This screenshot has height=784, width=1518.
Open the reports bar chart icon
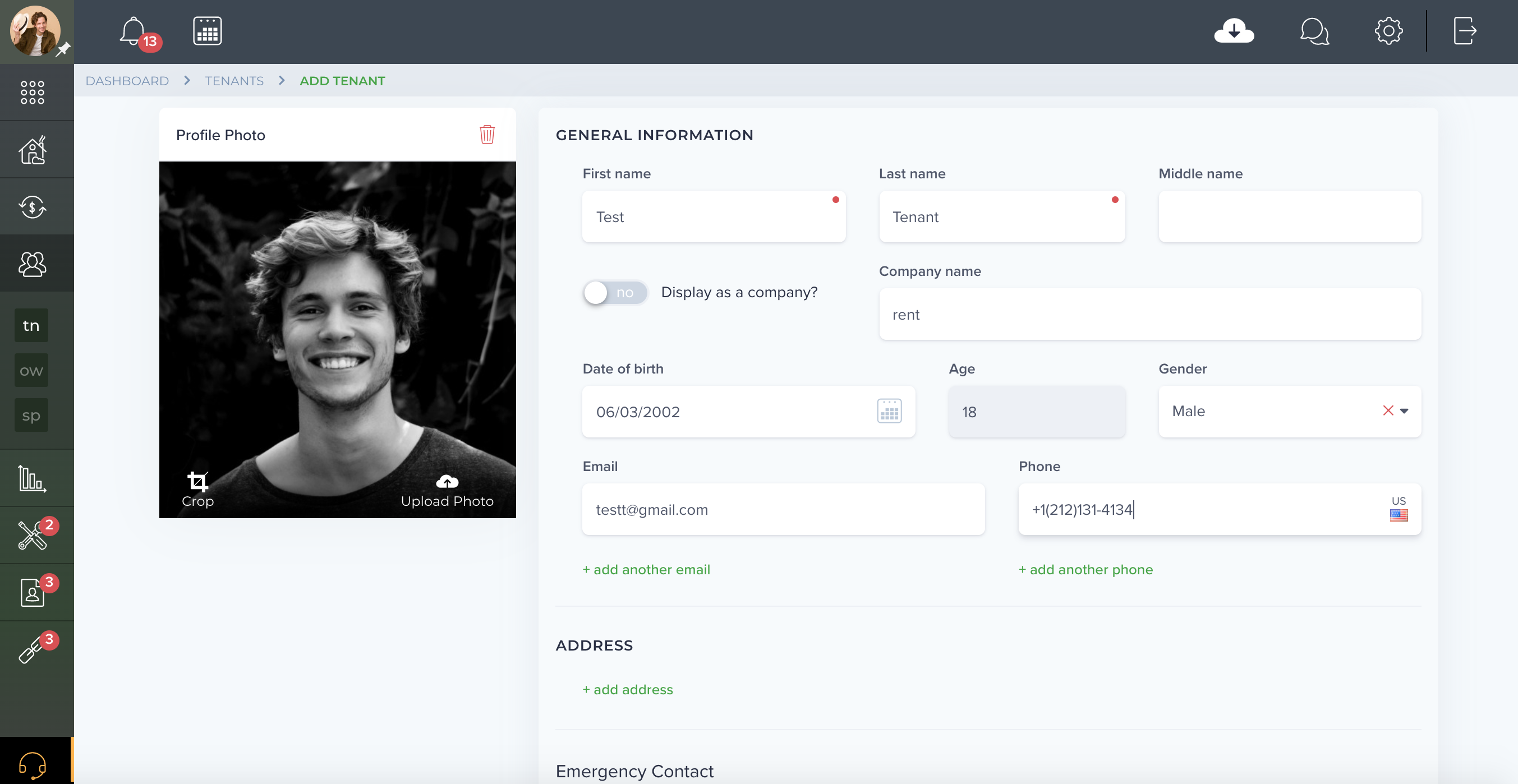[x=33, y=478]
